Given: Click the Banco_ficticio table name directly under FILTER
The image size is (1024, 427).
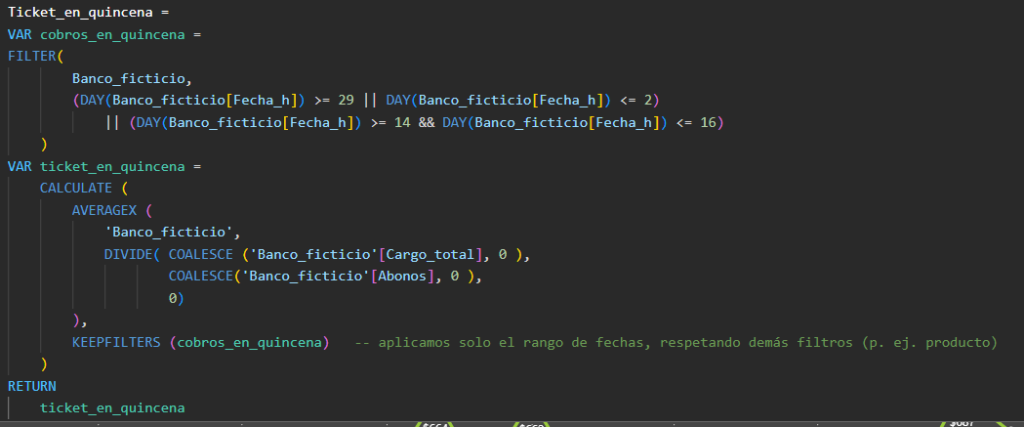Looking at the screenshot, I should 131,78.
